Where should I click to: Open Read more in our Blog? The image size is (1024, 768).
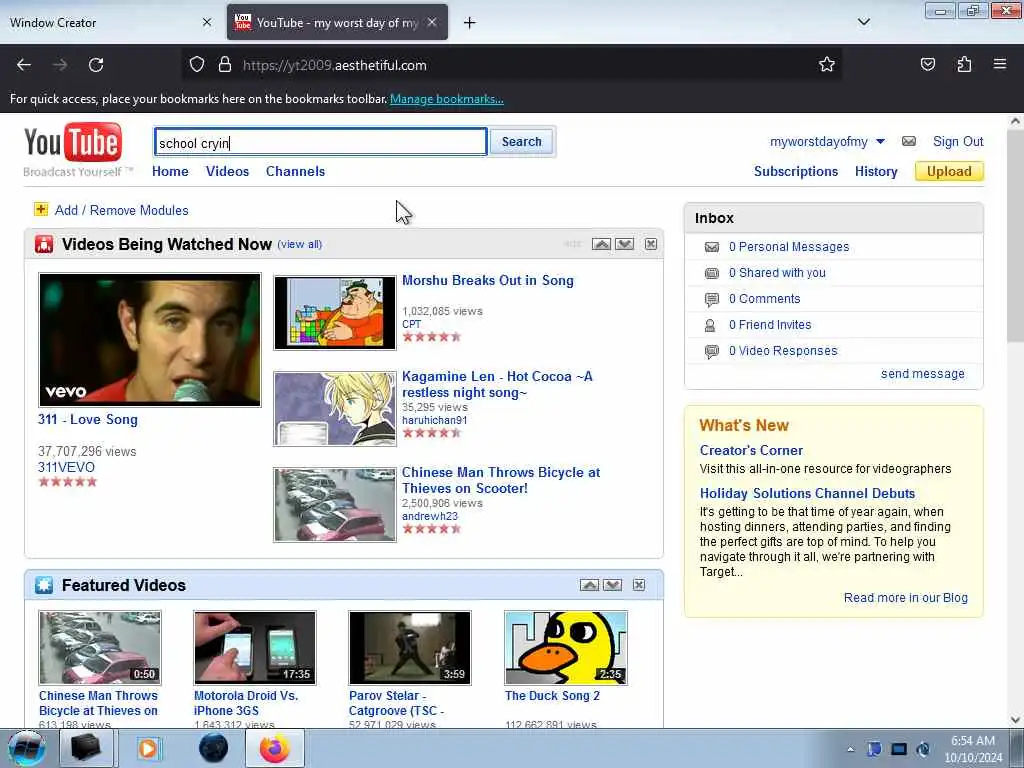[x=905, y=598]
